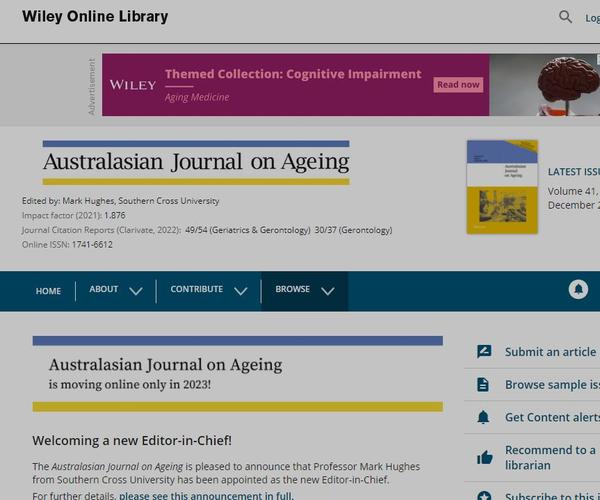Click the '30/37 (Gerontology)' ranking text
This screenshot has width=600, height=500.
(353, 230)
